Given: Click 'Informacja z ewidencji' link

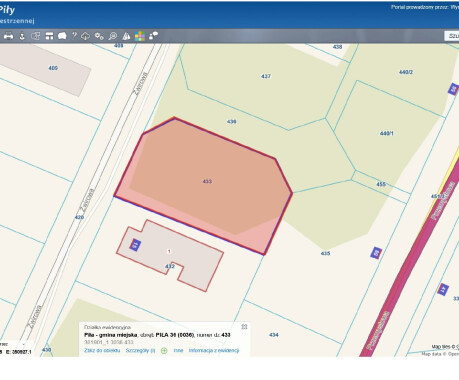Looking at the screenshot, I should click(x=214, y=350).
